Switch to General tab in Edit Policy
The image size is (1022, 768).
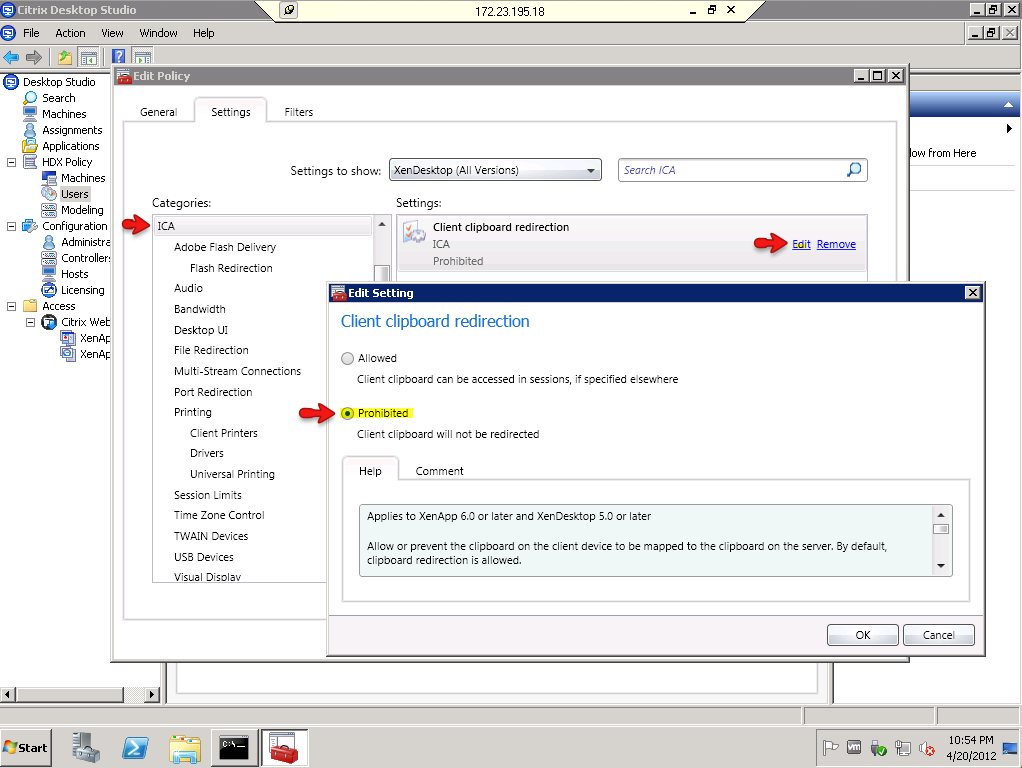[x=158, y=112]
